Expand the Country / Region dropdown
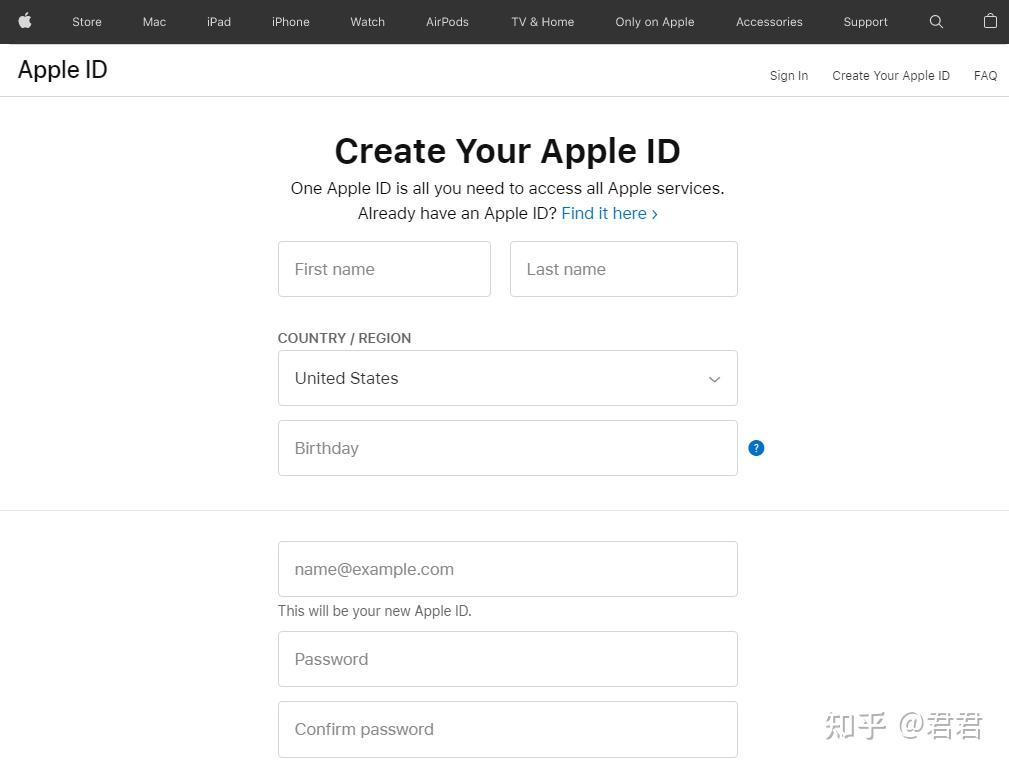1009x767 pixels. click(x=713, y=378)
